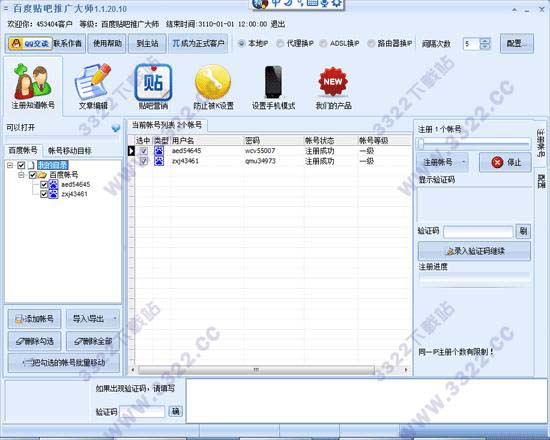
Task: Click the QQ交谈 chat button
Action: point(30,44)
